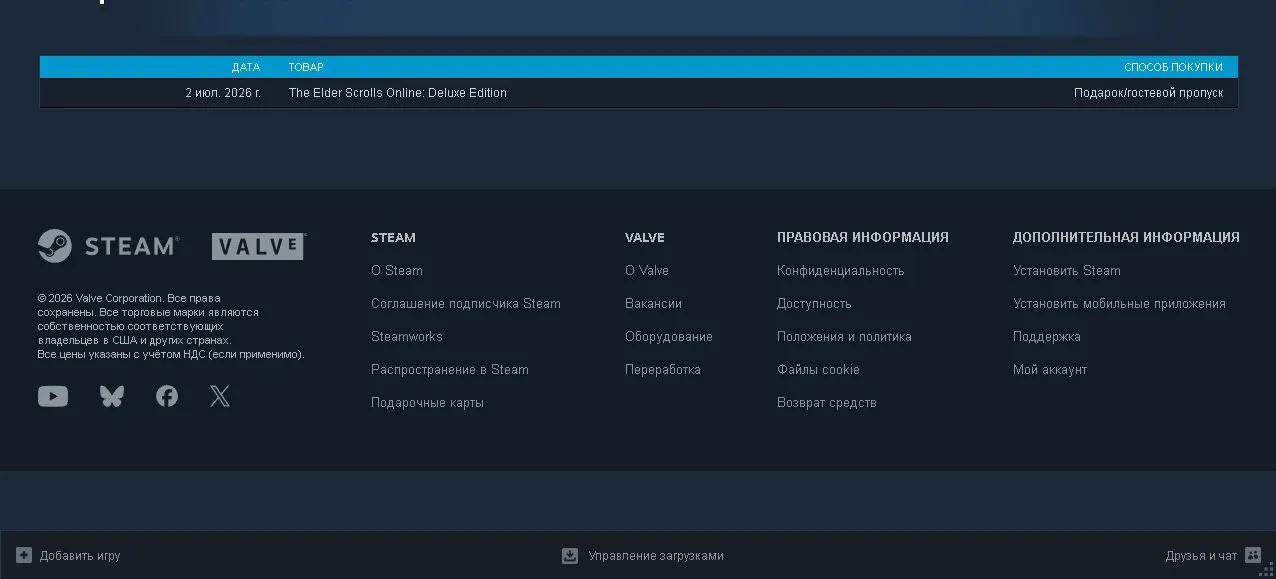Click the СПОСОБ ПОКУПКИ column header

tap(1173, 67)
